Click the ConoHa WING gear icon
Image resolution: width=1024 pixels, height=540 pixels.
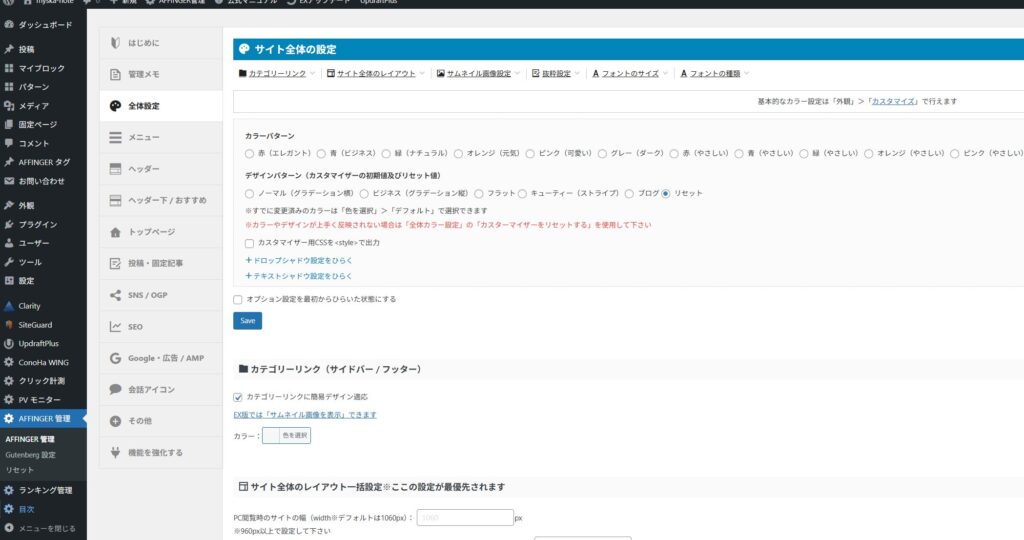(8, 362)
